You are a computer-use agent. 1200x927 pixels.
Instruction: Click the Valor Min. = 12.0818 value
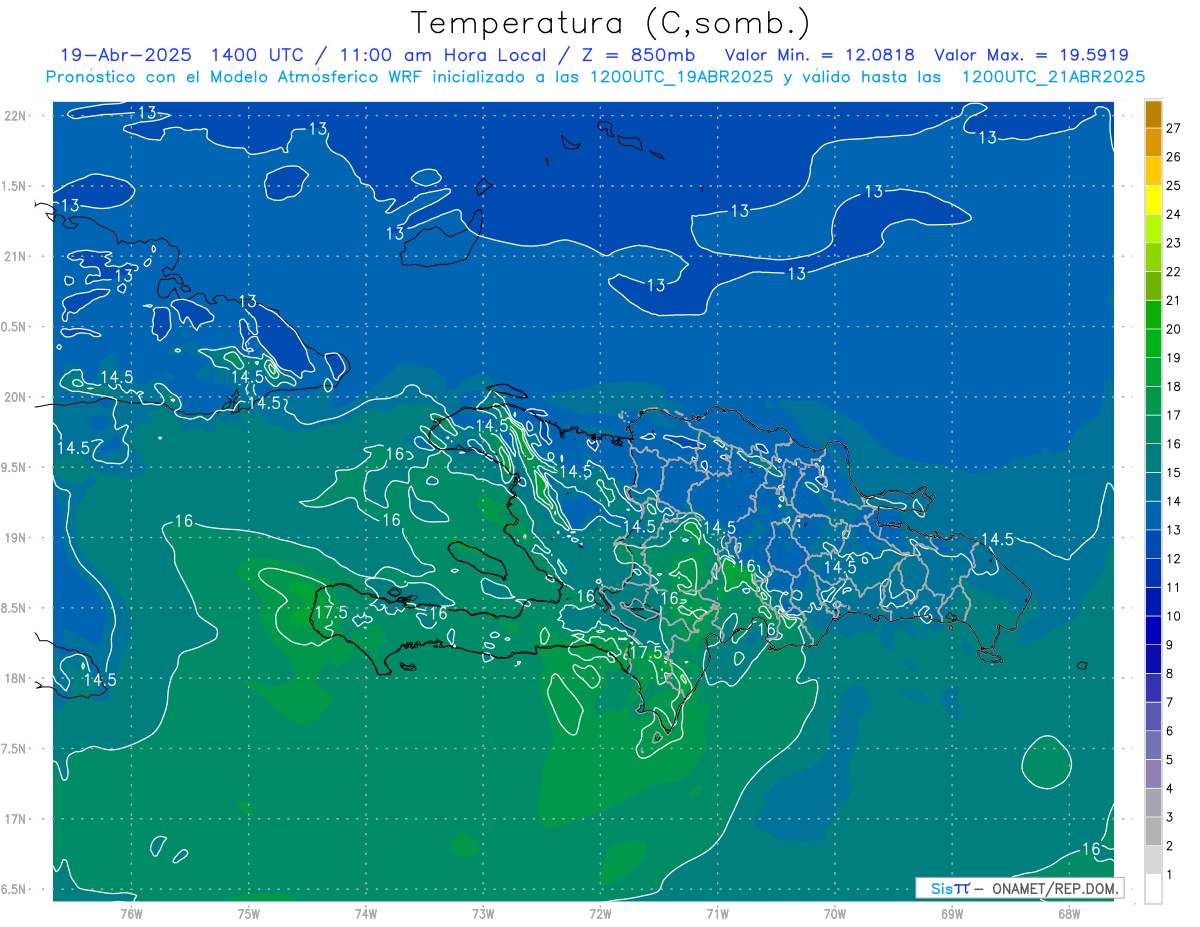pyautogui.click(x=820, y=55)
